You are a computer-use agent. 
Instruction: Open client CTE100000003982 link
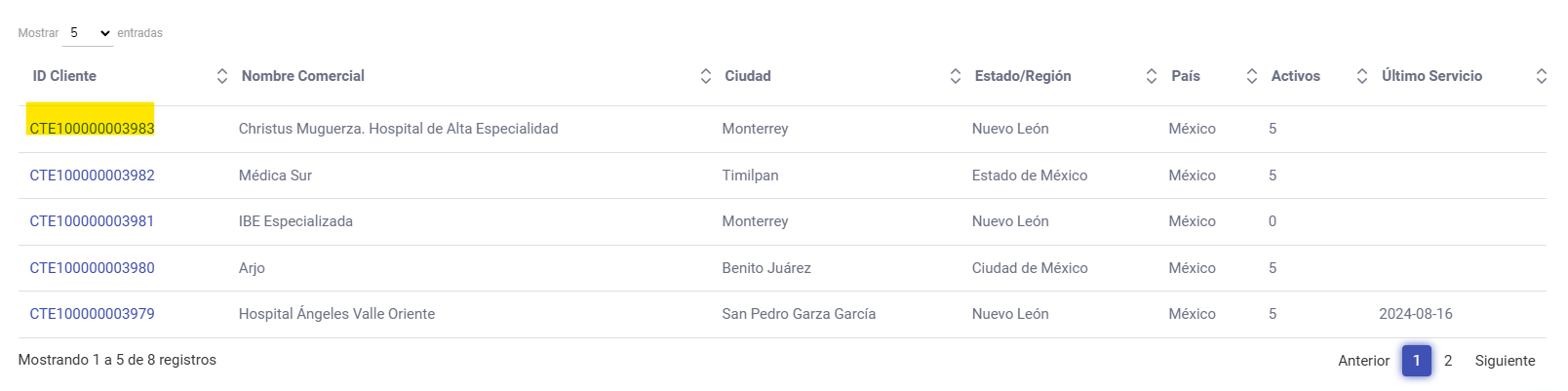pos(92,176)
